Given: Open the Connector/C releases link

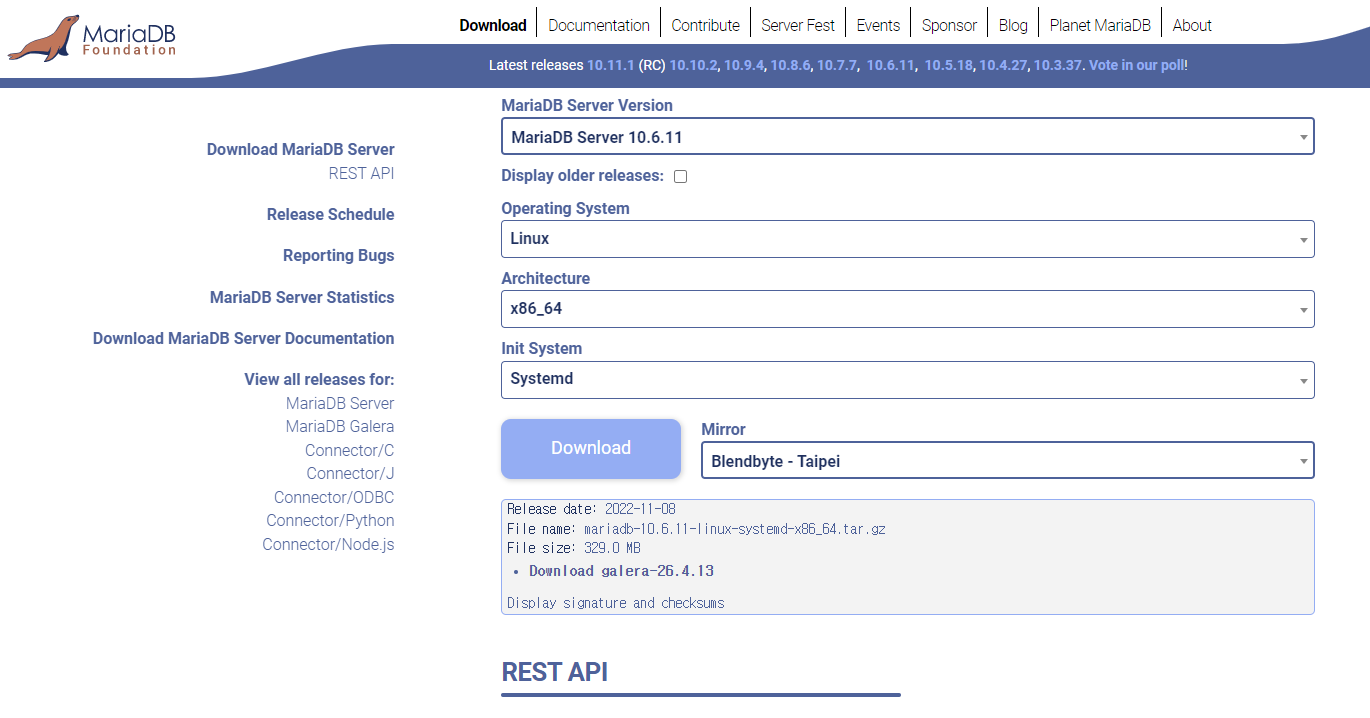Looking at the screenshot, I should 349,451.
